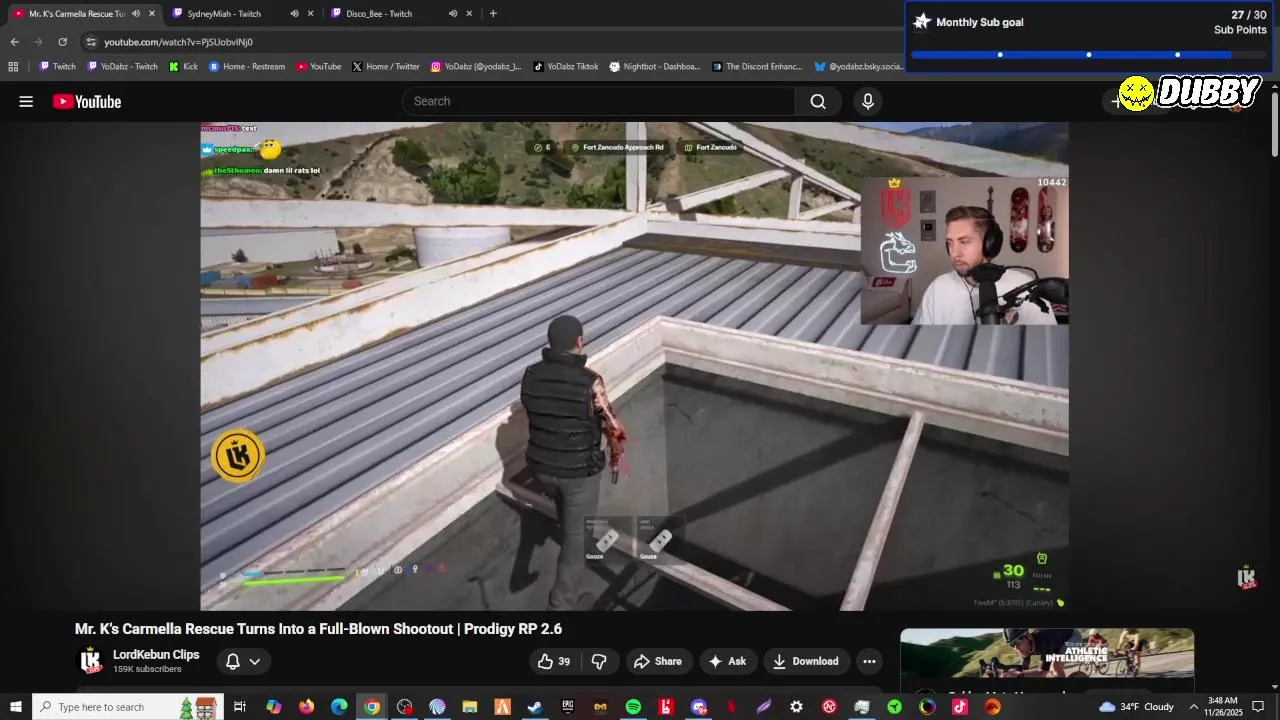Go to the YouTube home logo
Image resolution: width=1280 pixels, height=720 pixels.
(87, 101)
